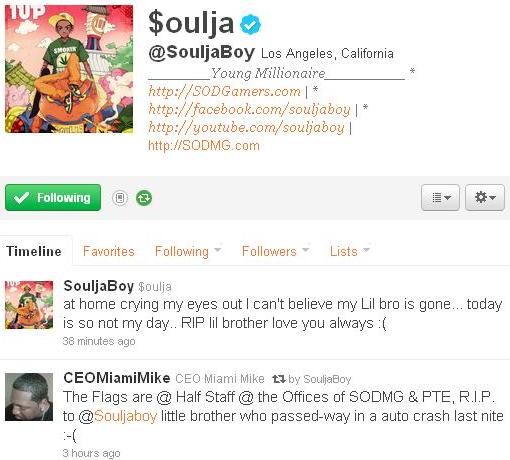
Task: Visit the facebook.com/souljaboy link
Action: pos(249,109)
